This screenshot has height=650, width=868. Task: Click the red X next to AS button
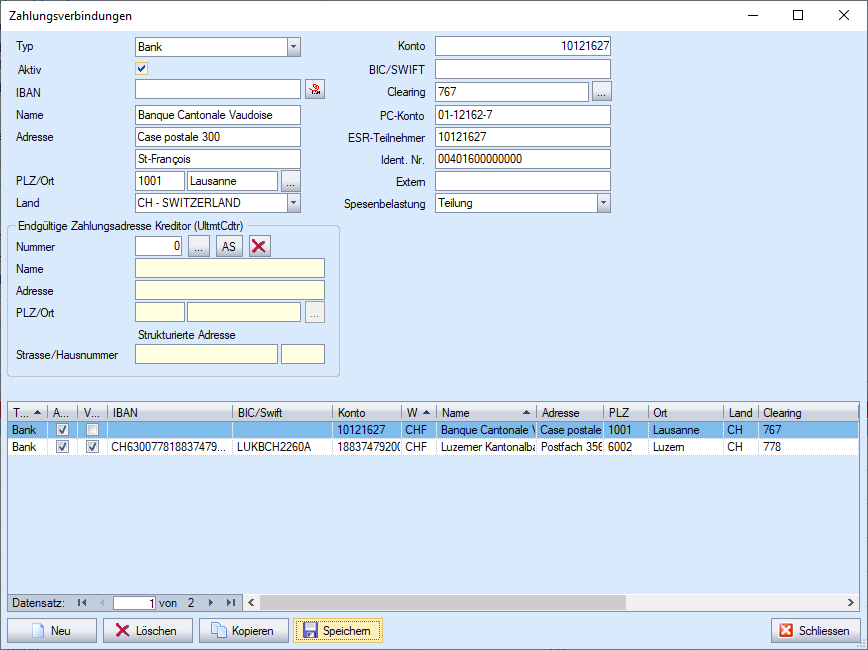[x=260, y=247]
